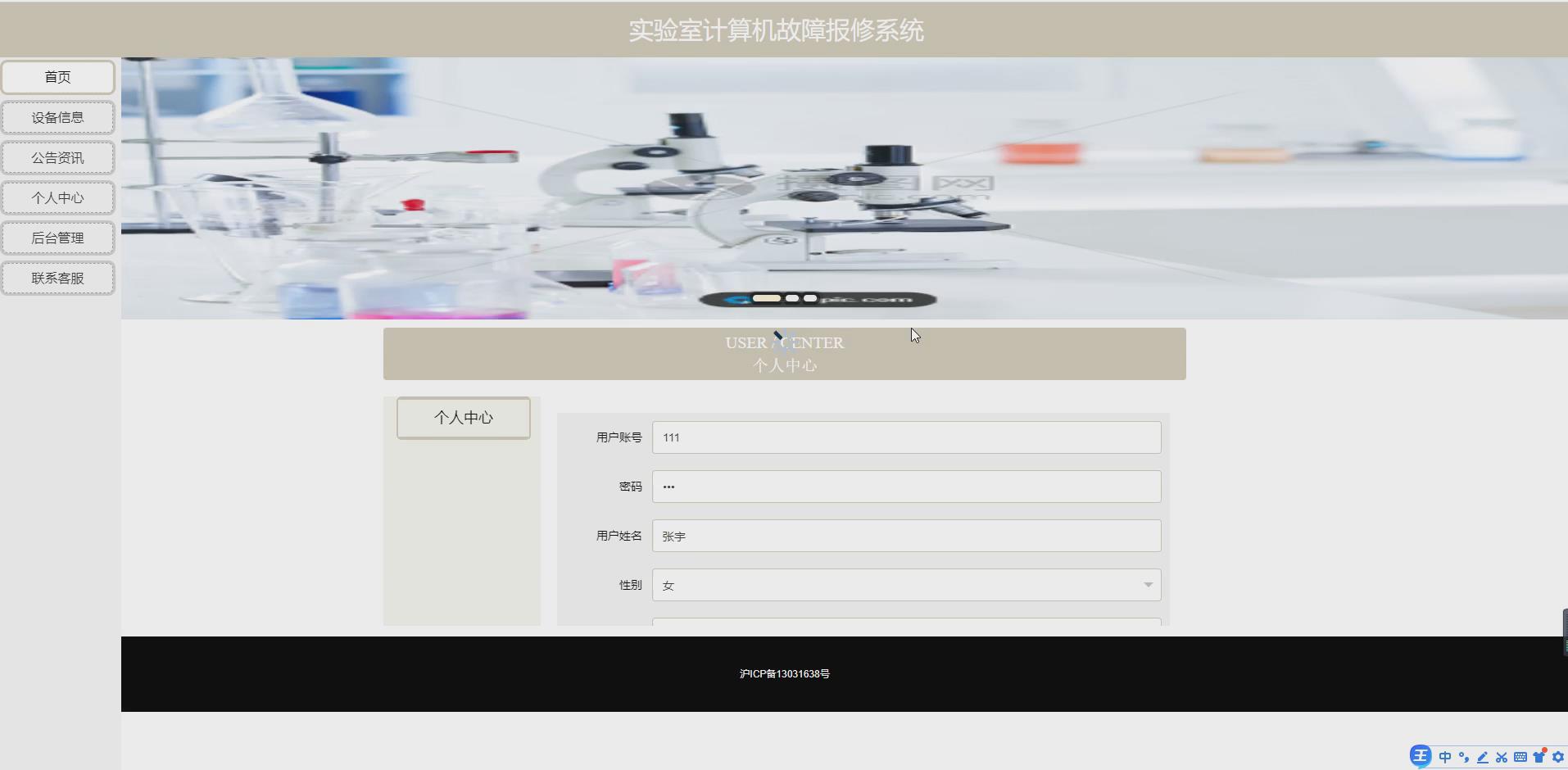
Task: Click the 密码 password field
Action: tap(905, 486)
